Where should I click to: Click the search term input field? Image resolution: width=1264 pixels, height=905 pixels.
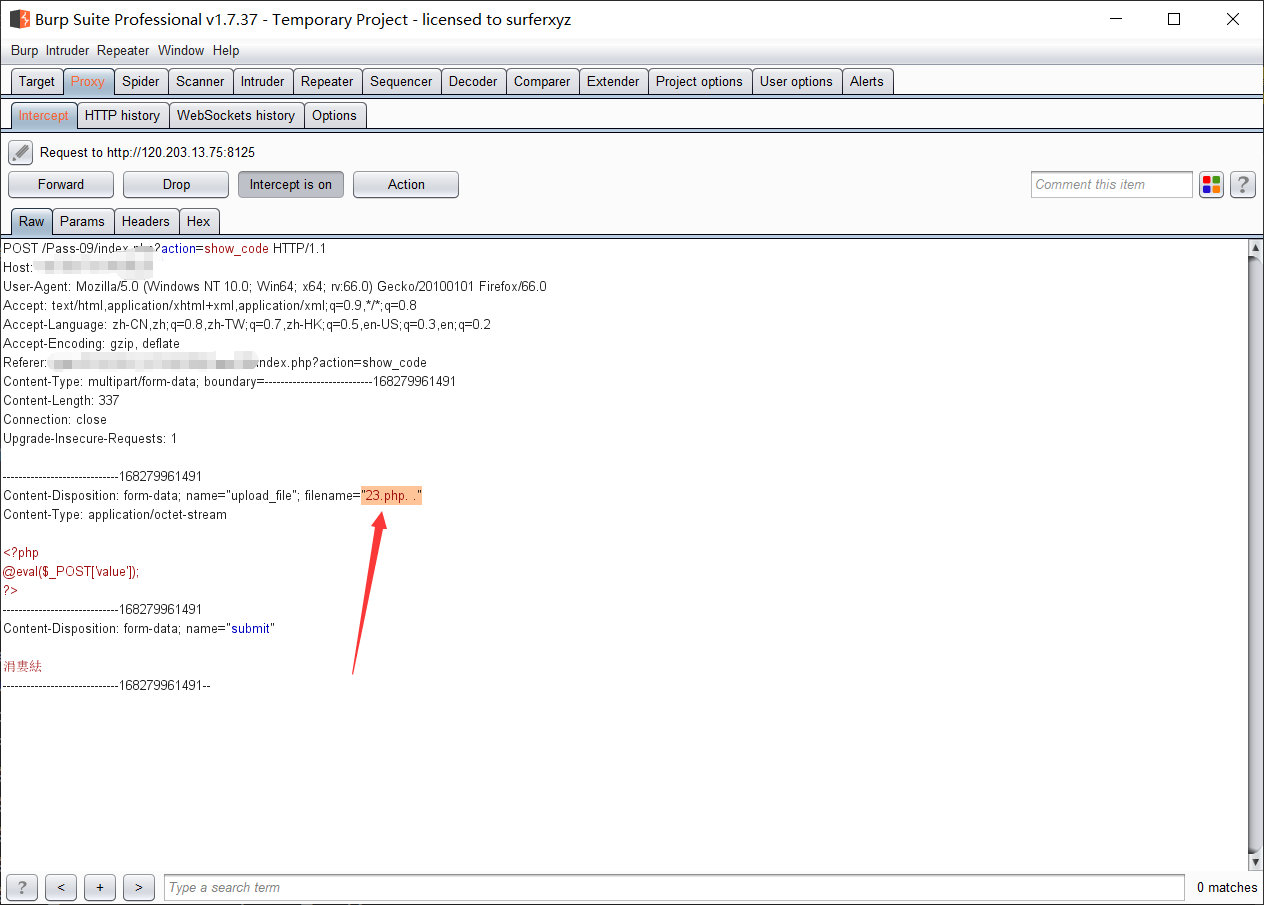[x=674, y=887]
